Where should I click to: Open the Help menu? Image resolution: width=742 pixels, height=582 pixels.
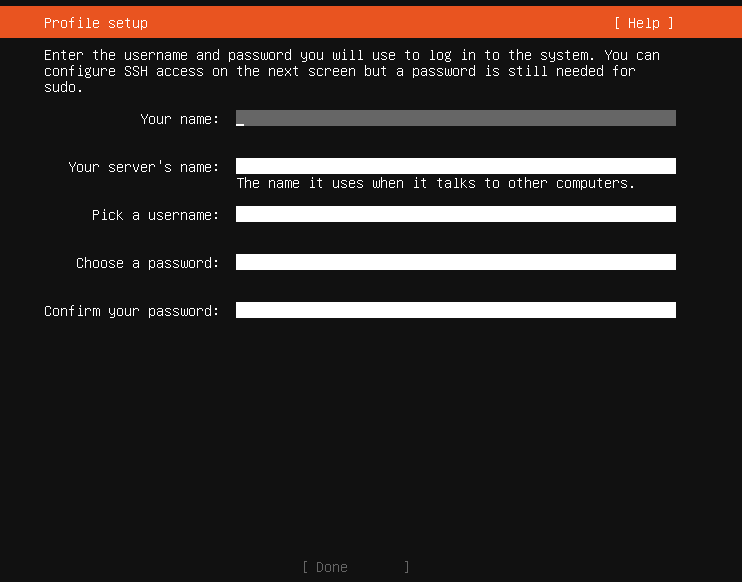(x=644, y=23)
